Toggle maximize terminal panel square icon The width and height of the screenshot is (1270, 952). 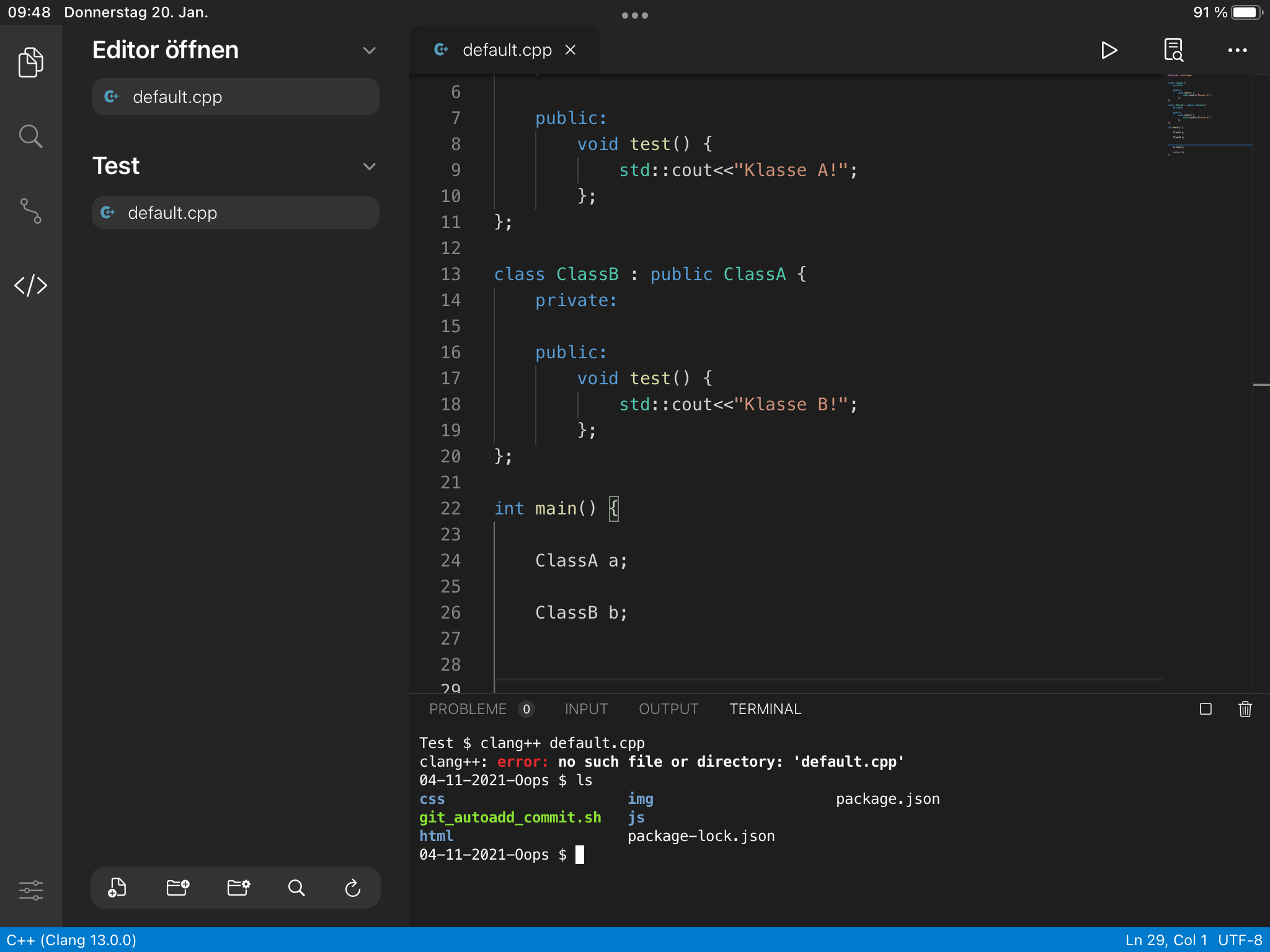pyautogui.click(x=1206, y=709)
